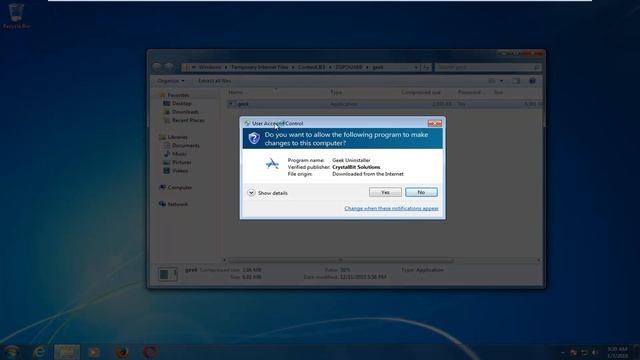This screenshot has height=360, width=640.
Task: Open the Recycle Bin on the desktop
Action: 16,16
